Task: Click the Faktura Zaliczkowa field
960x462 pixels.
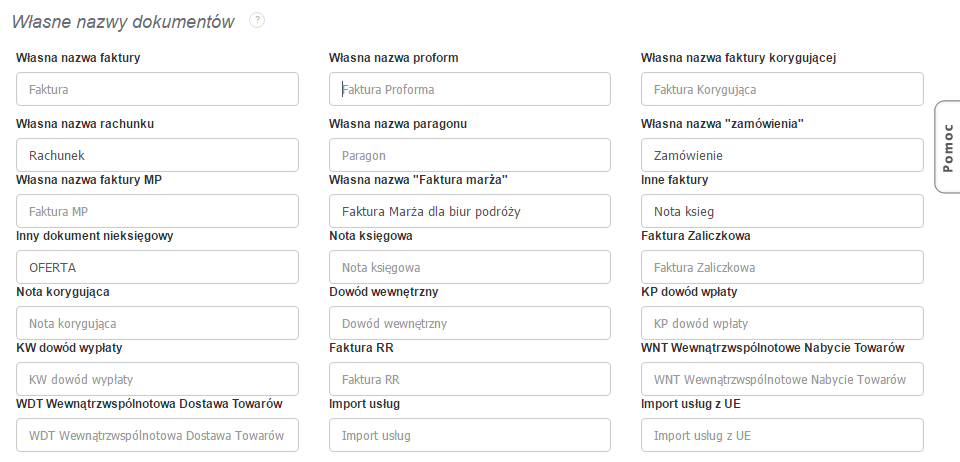Action: [782, 267]
